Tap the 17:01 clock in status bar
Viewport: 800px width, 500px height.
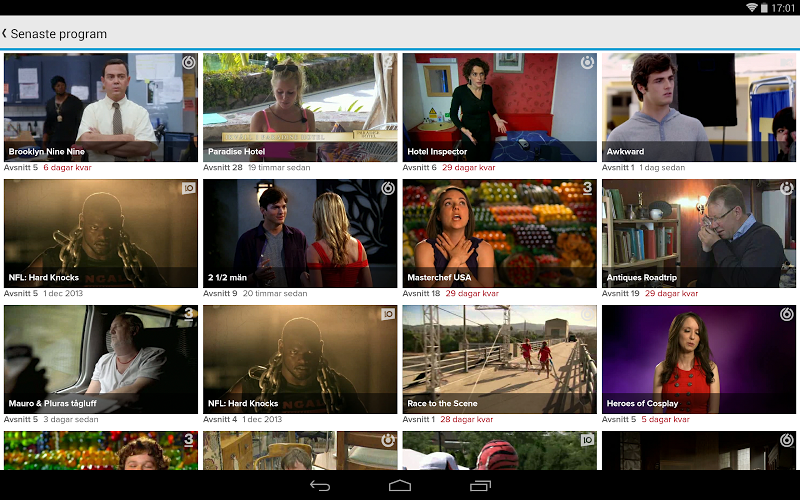coord(783,8)
